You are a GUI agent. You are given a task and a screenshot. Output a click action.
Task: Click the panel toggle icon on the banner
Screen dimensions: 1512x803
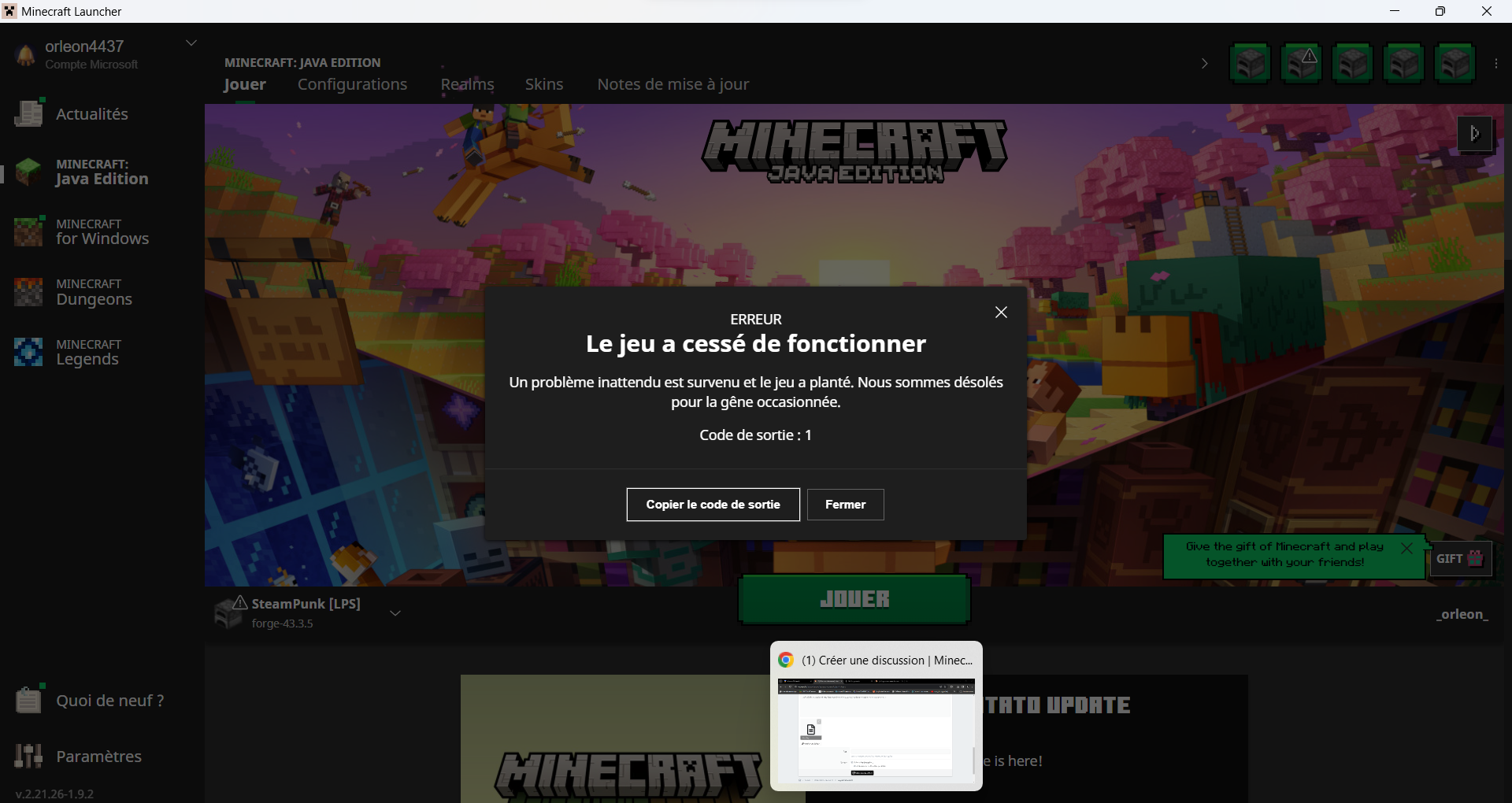tap(1475, 134)
